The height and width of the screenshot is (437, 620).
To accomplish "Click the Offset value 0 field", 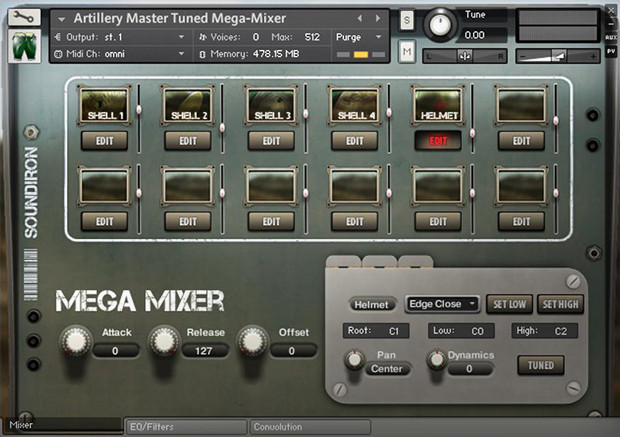I will (x=293, y=351).
